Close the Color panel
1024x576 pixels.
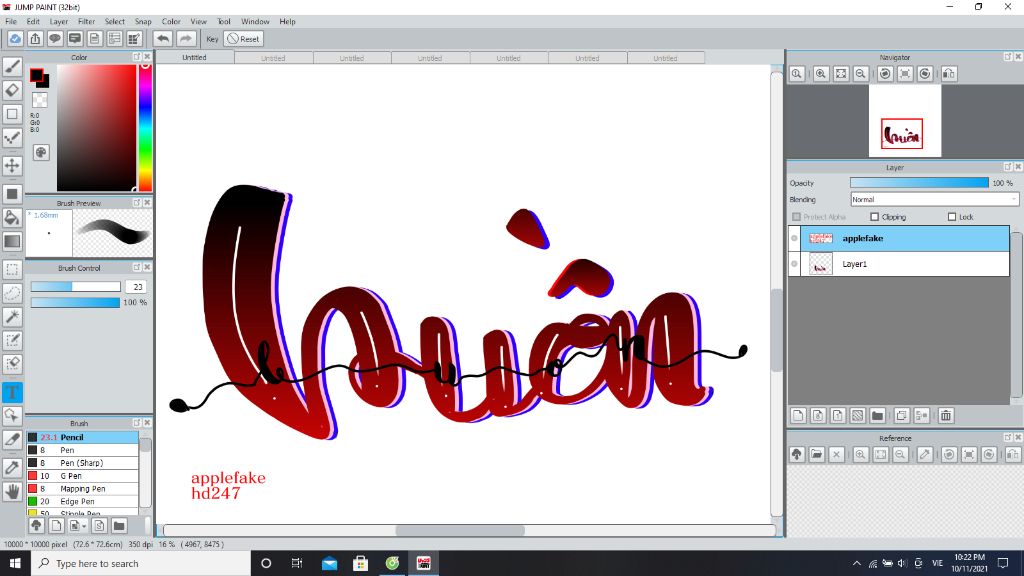(147, 57)
